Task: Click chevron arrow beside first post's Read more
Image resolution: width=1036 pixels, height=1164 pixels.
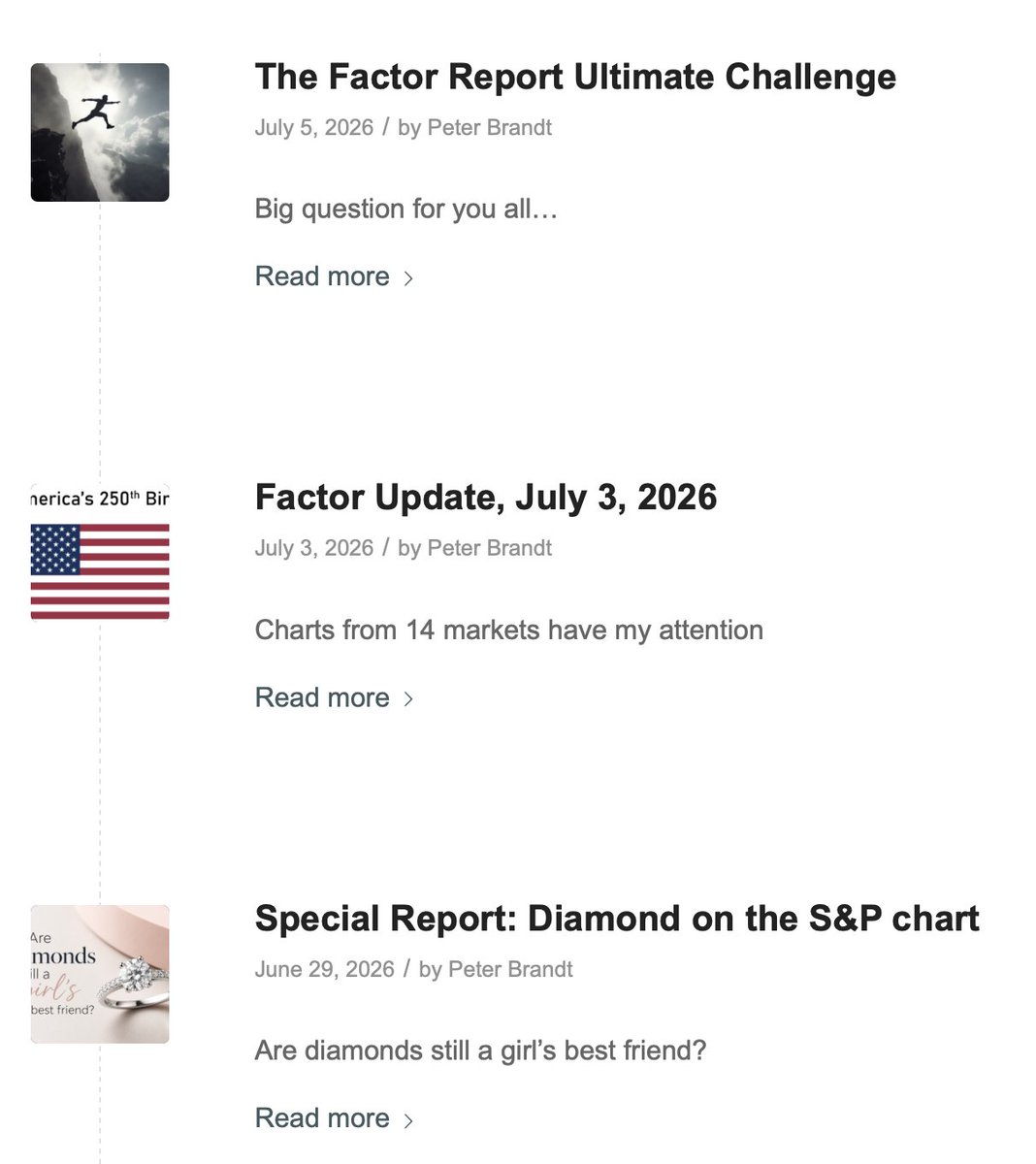Action: point(408,278)
